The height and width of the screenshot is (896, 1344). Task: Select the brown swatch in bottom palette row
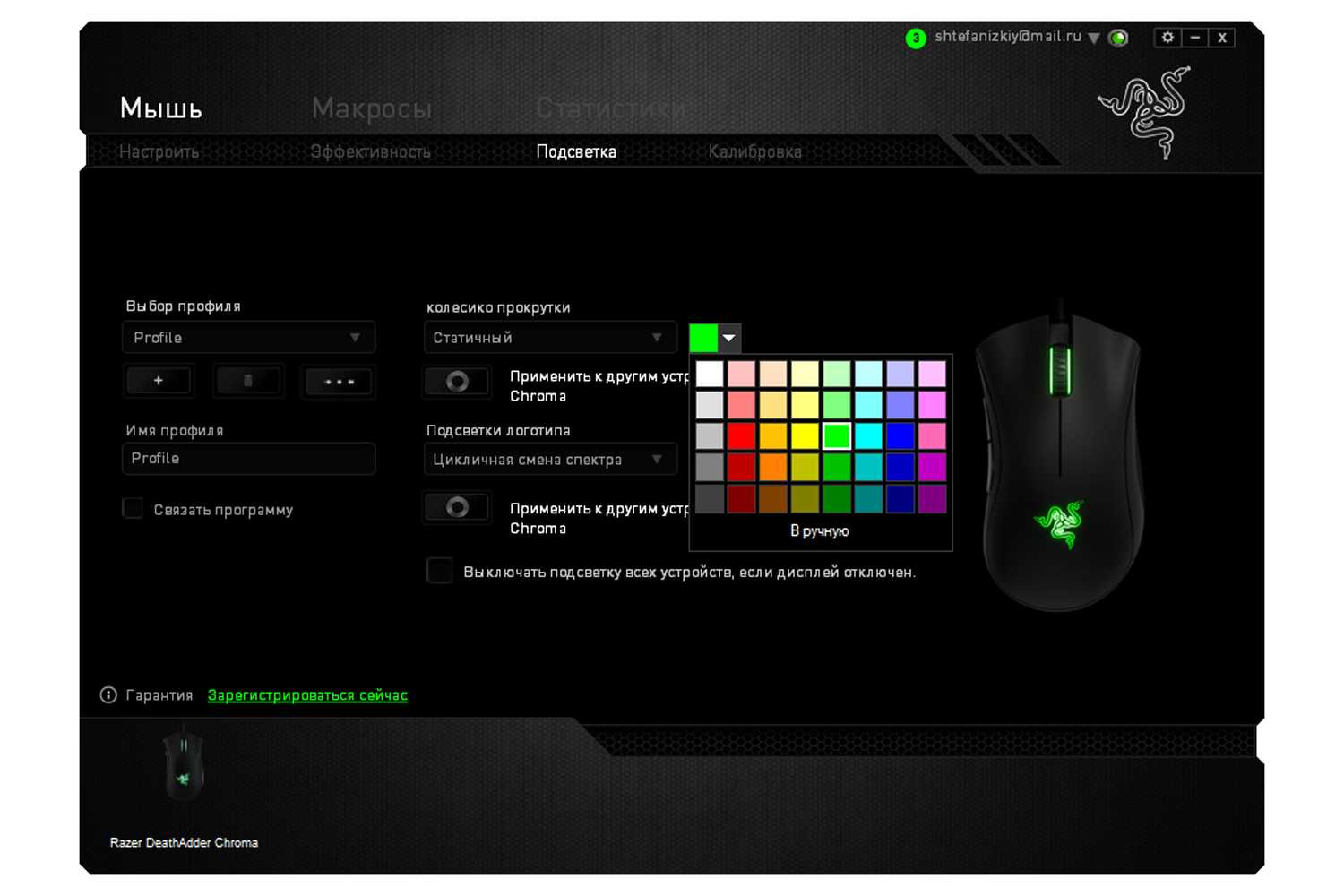(772, 499)
